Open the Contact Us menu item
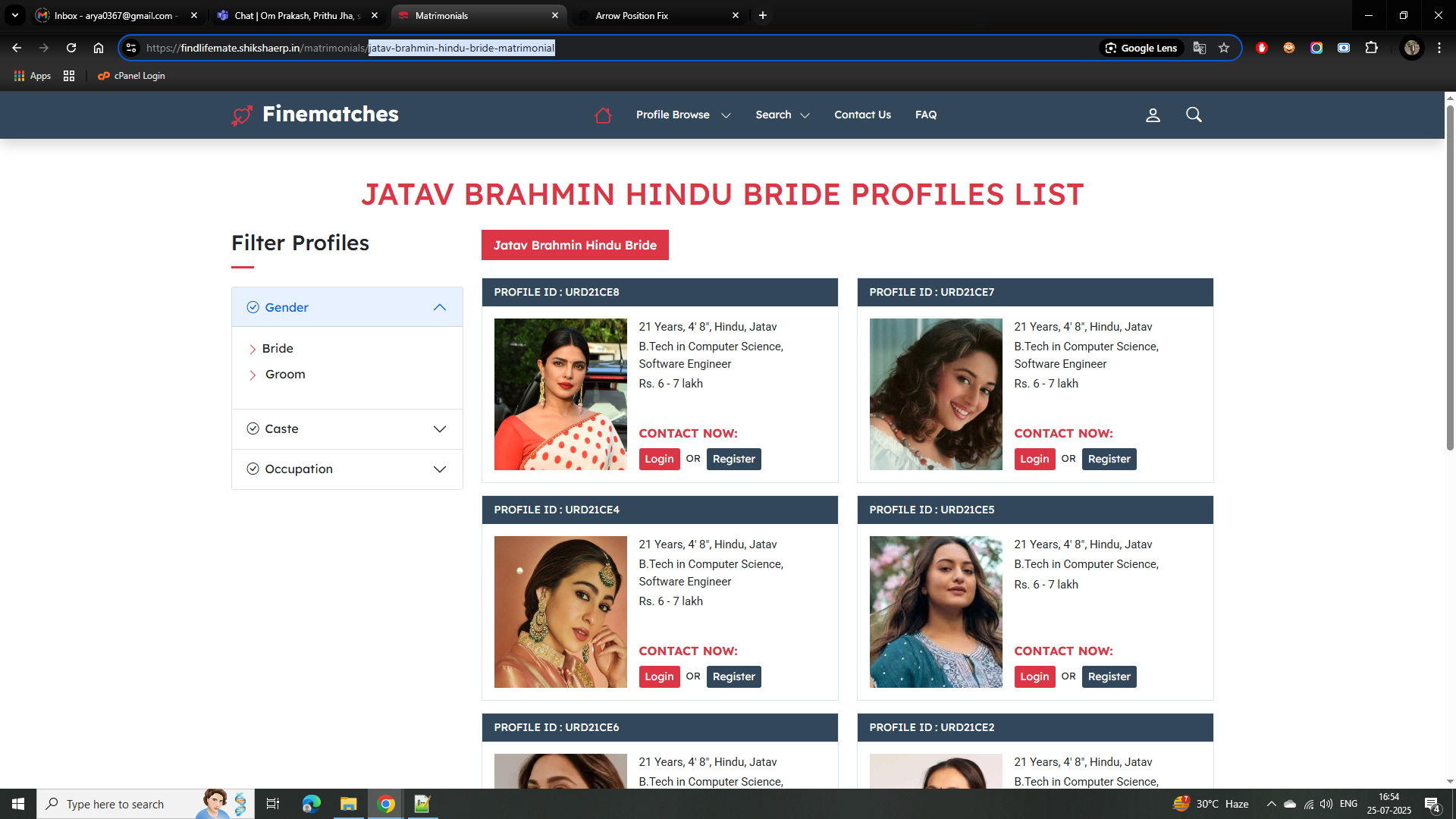Viewport: 1456px width, 819px height. 862,115
